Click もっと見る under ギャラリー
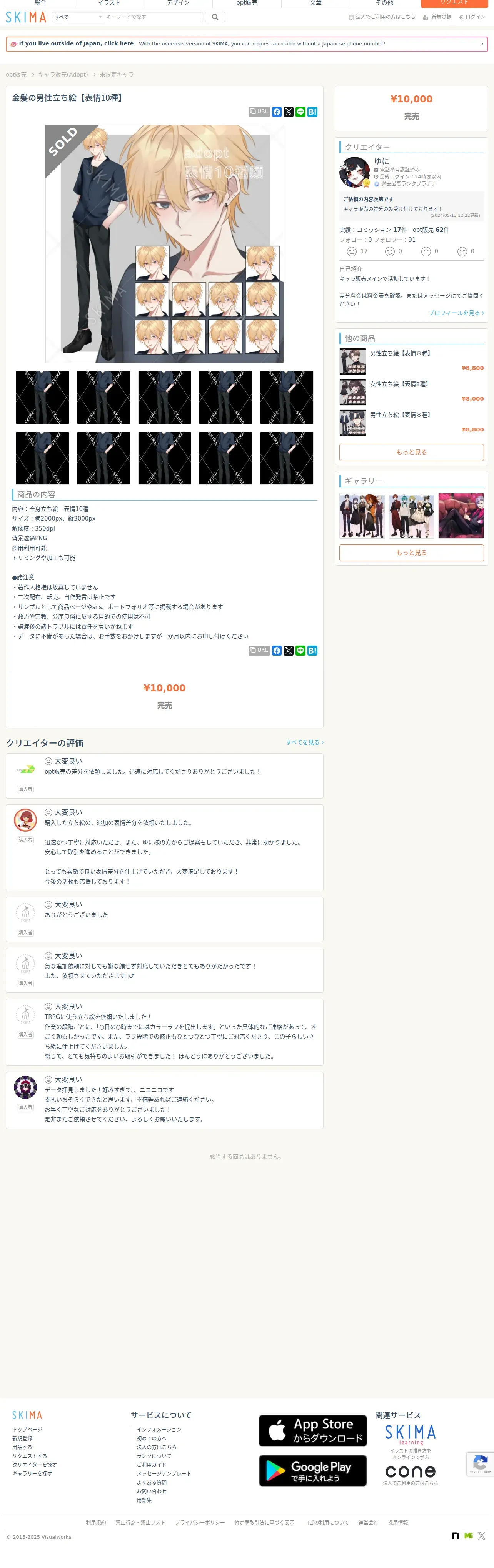Viewport: 494px width, 1568px height. tap(411, 553)
